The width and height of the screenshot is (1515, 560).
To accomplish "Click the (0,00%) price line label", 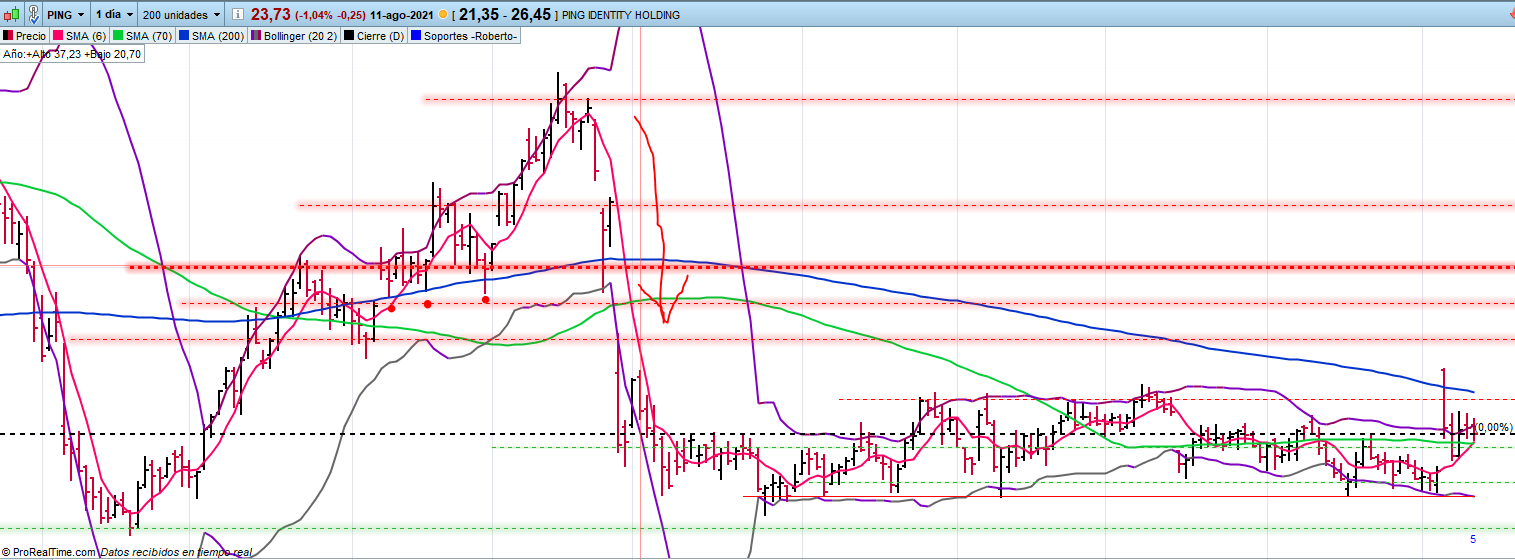I will click(x=1493, y=427).
